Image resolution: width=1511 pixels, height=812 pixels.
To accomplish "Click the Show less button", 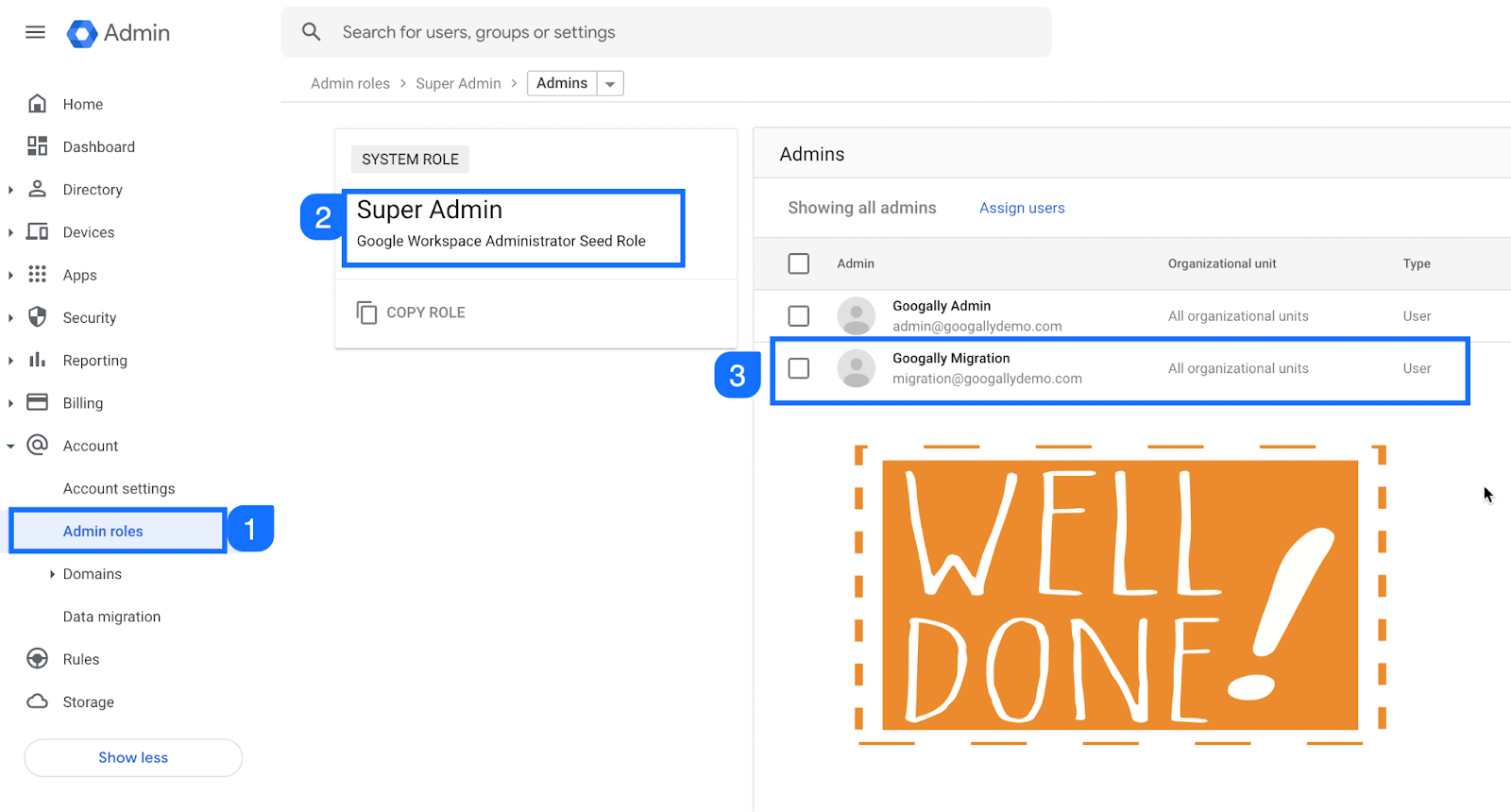I will 133,757.
